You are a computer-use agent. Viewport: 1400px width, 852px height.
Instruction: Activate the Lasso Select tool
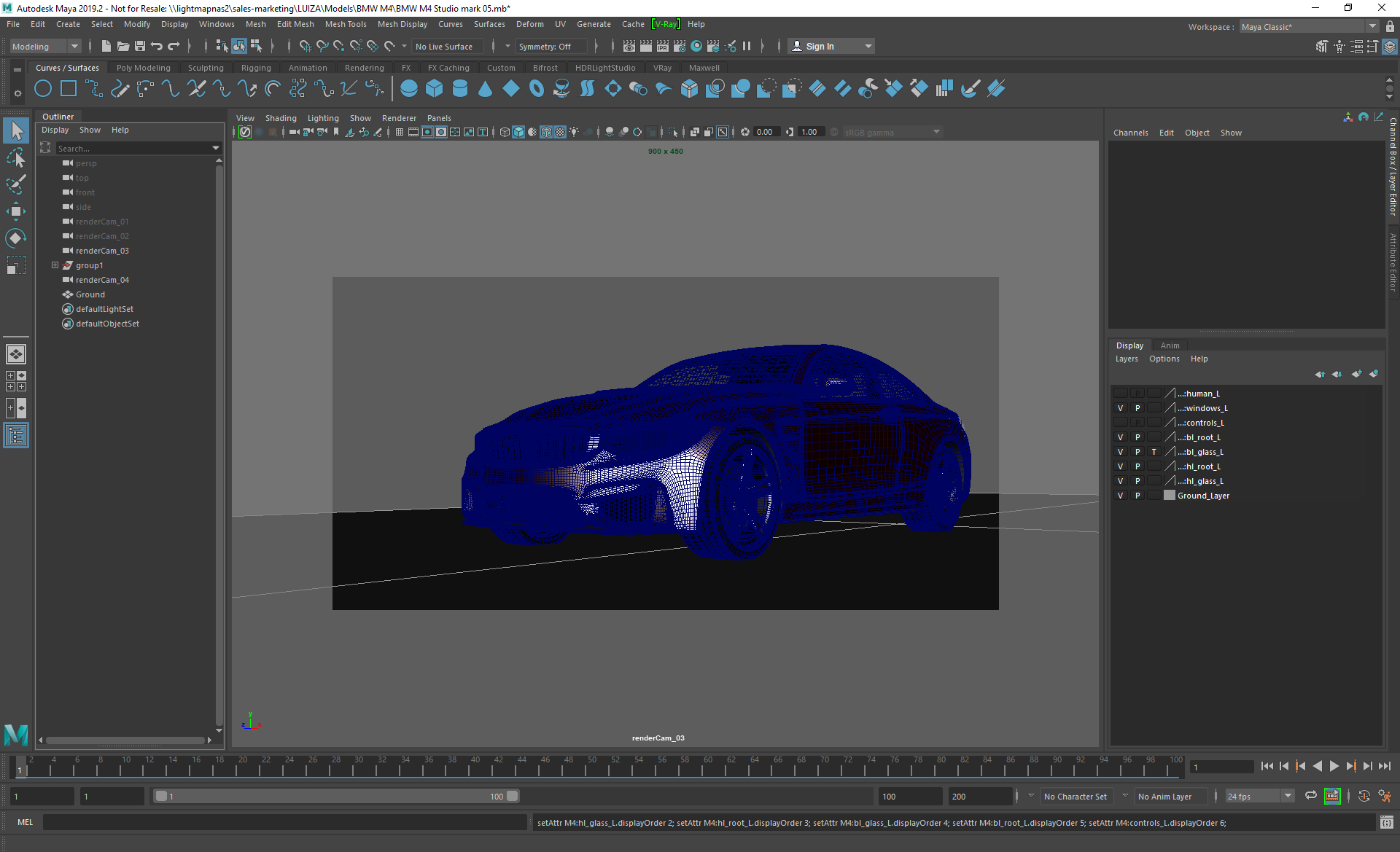click(16, 157)
